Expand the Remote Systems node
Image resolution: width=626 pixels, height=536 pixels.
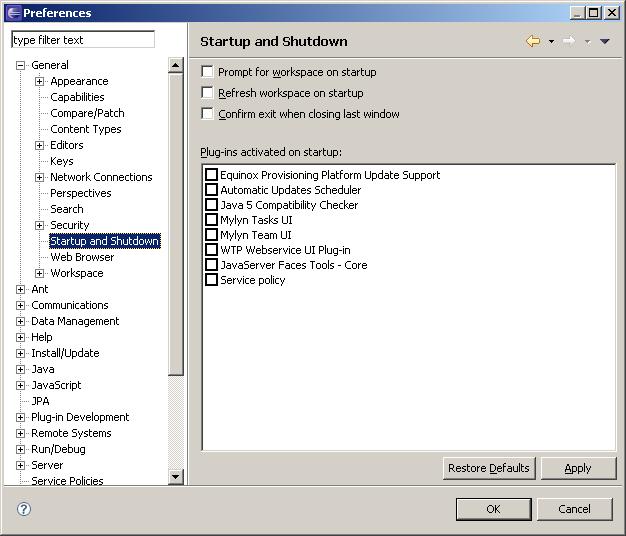tap(20, 433)
